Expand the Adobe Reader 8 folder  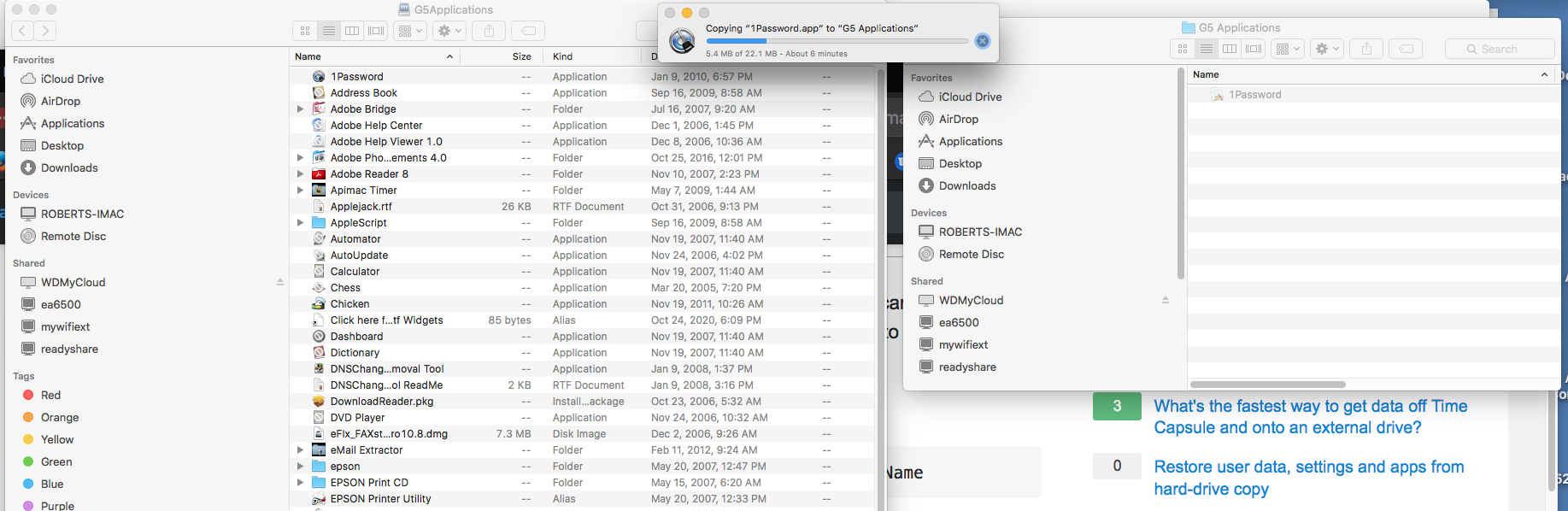click(x=300, y=173)
